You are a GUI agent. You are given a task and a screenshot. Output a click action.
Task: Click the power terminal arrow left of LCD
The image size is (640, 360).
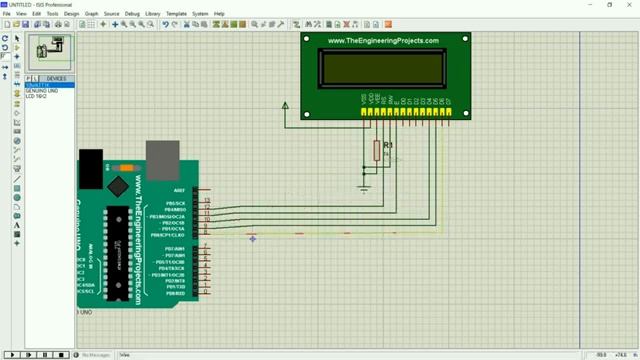coord(285,106)
